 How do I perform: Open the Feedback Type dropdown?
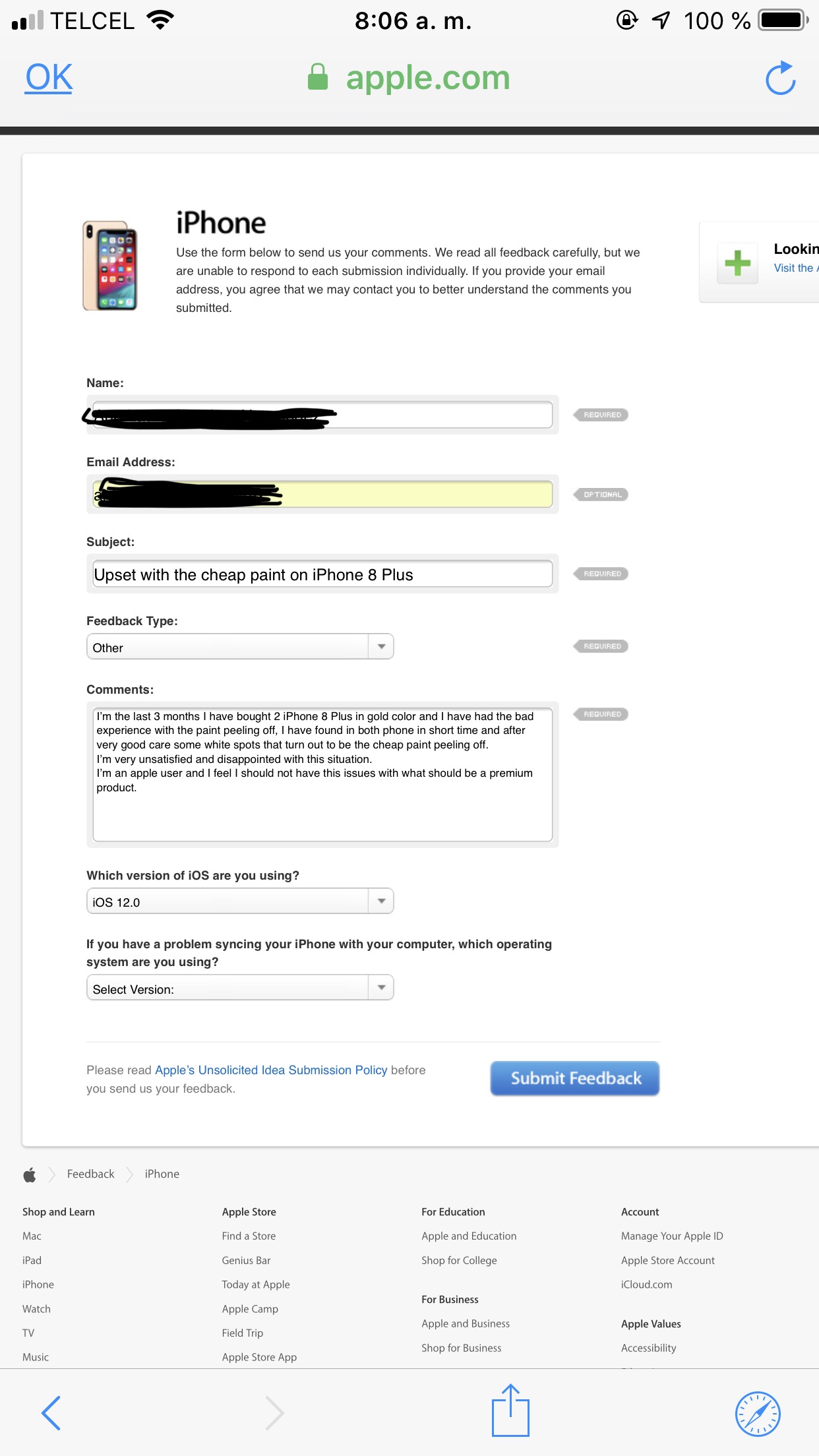(x=240, y=647)
